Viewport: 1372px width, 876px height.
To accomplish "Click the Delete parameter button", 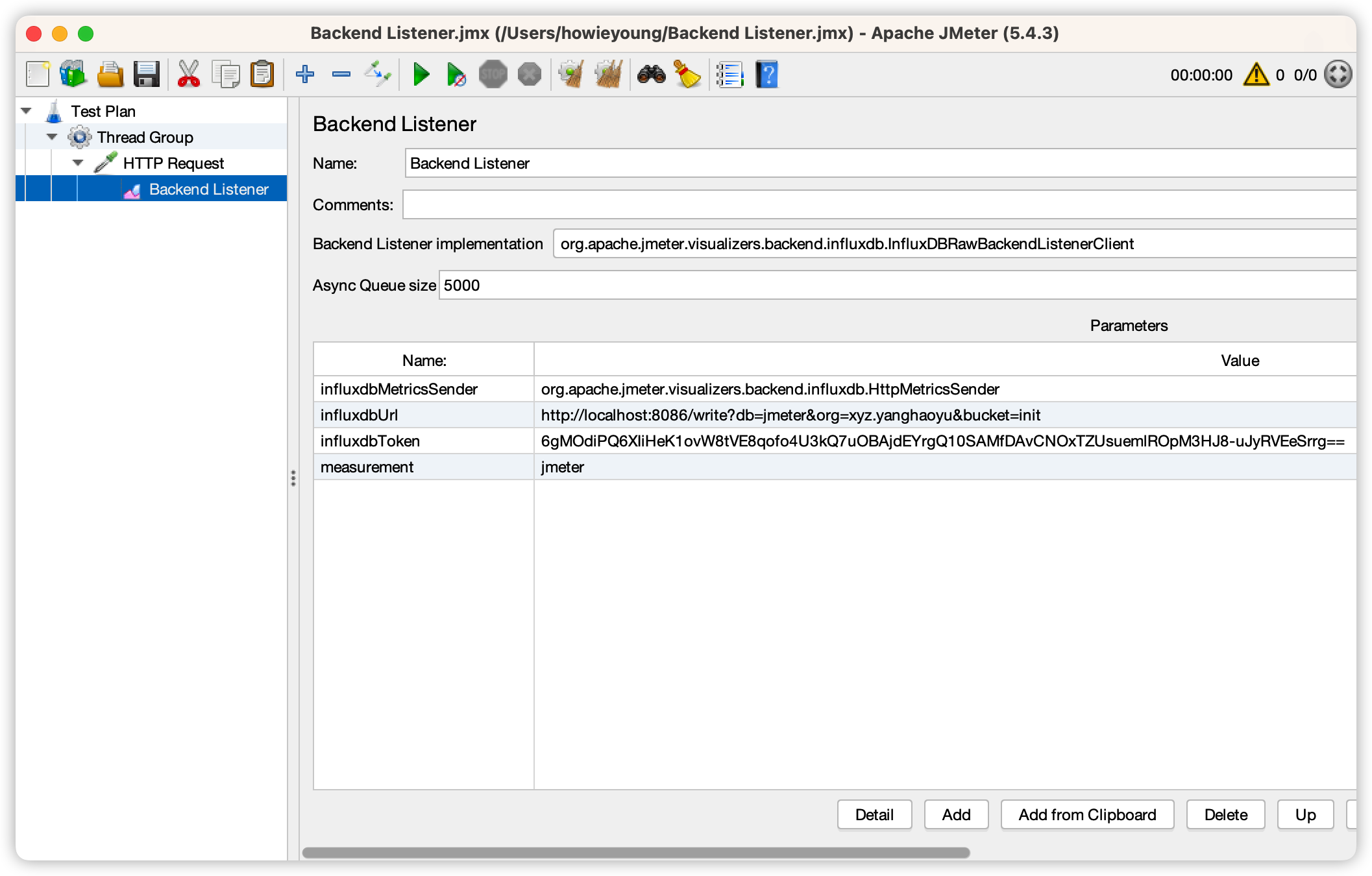I will pos(1225,814).
